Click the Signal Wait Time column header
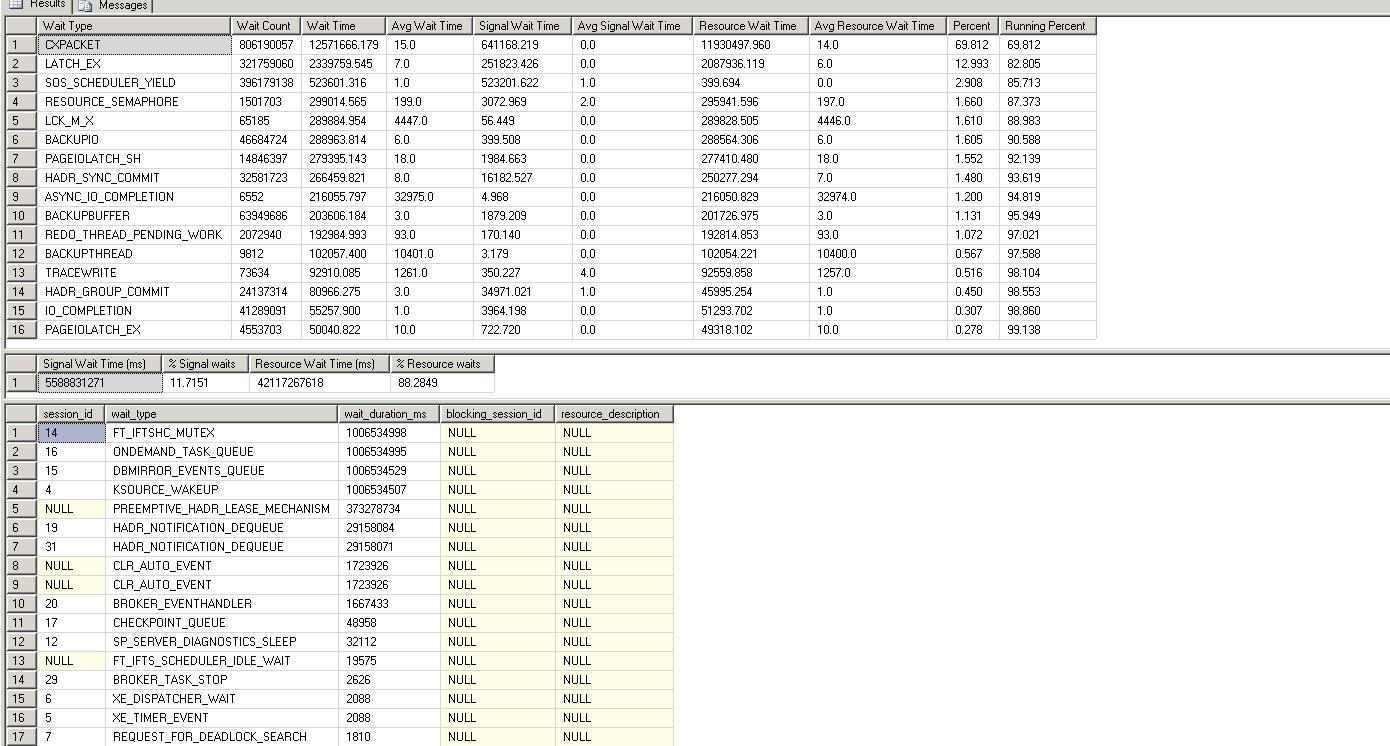 click(522, 26)
